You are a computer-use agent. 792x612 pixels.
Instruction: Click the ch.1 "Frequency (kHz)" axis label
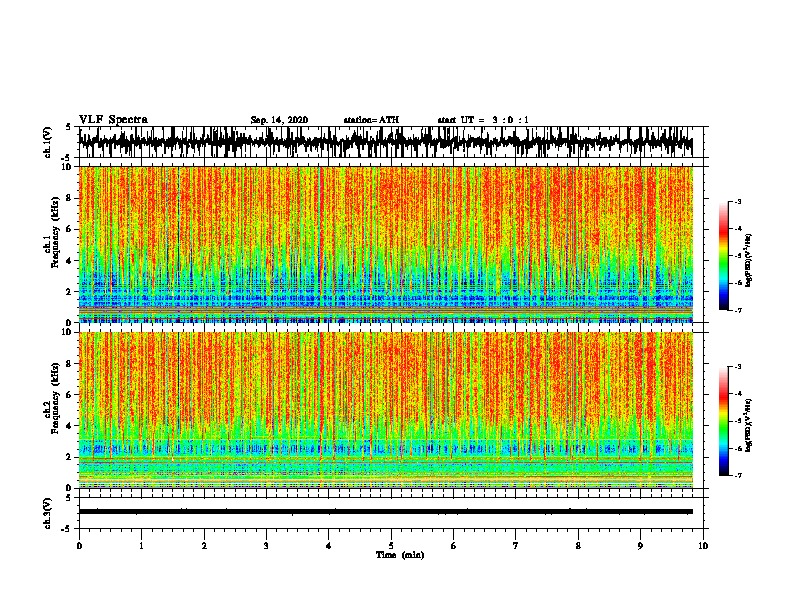[x=55, y=233]
